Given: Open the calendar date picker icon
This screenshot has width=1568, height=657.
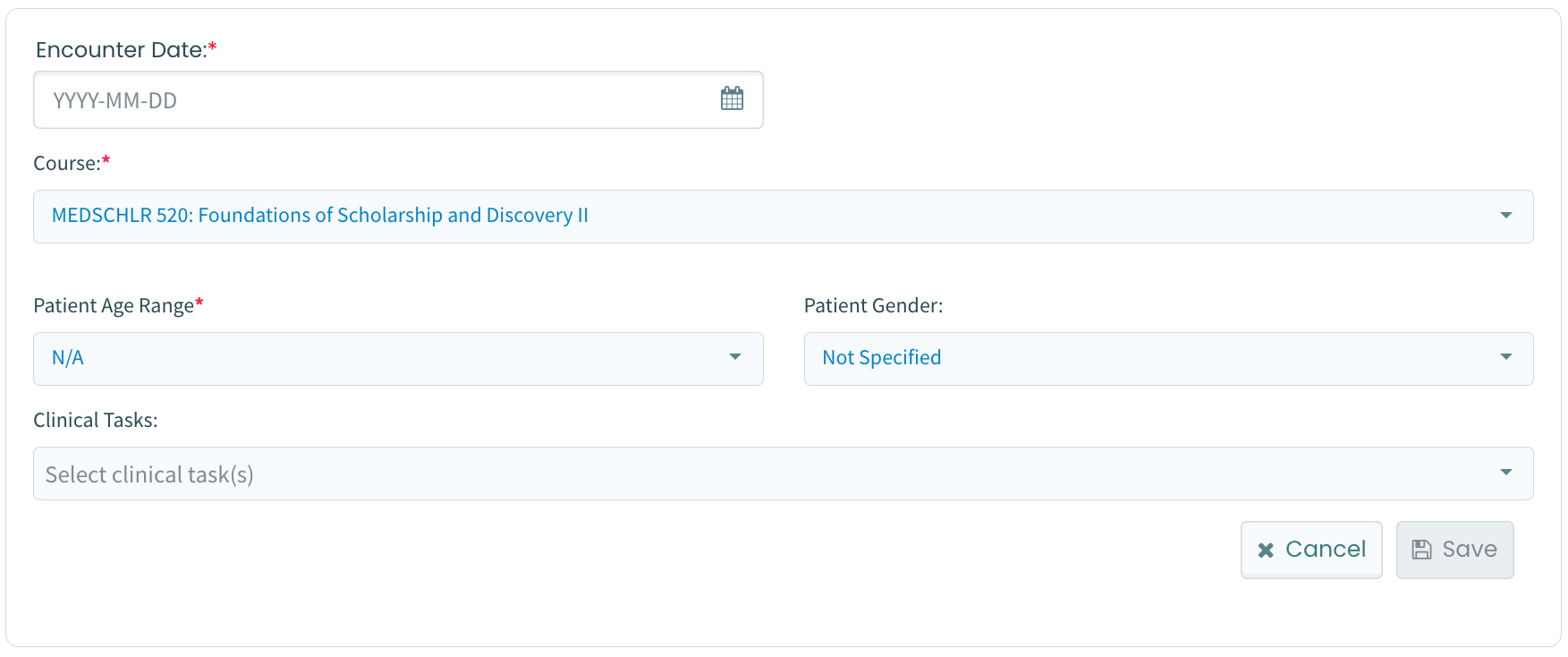Looking at the screenshot, I should [732, 98].
